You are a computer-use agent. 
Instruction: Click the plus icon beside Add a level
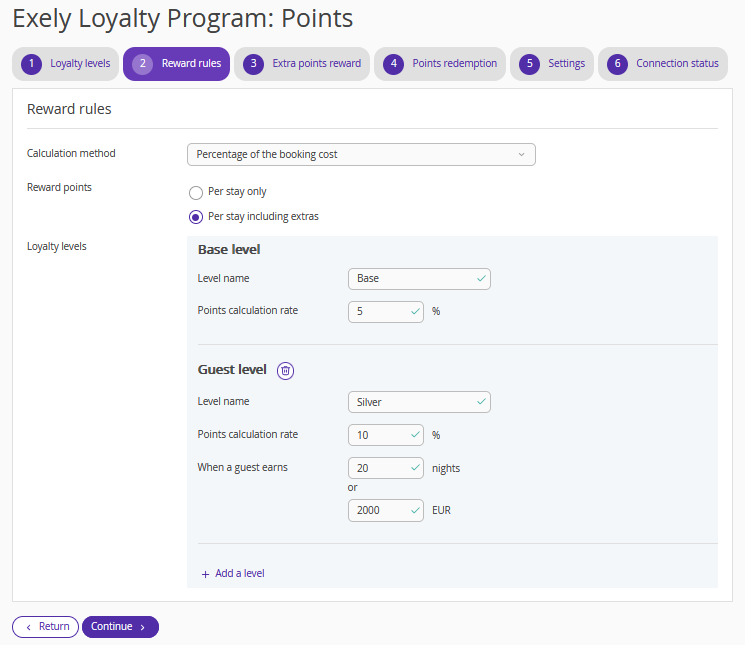(x=205, y=574)
